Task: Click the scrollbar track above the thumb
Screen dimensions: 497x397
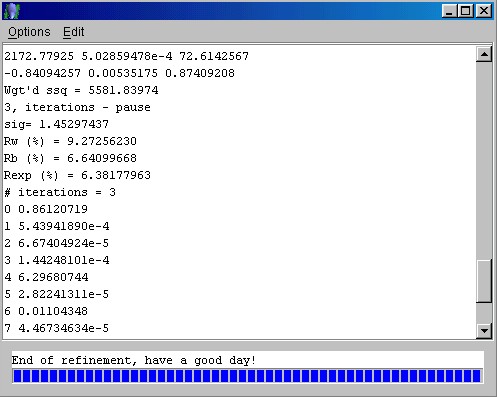Action: pos(484,161)
